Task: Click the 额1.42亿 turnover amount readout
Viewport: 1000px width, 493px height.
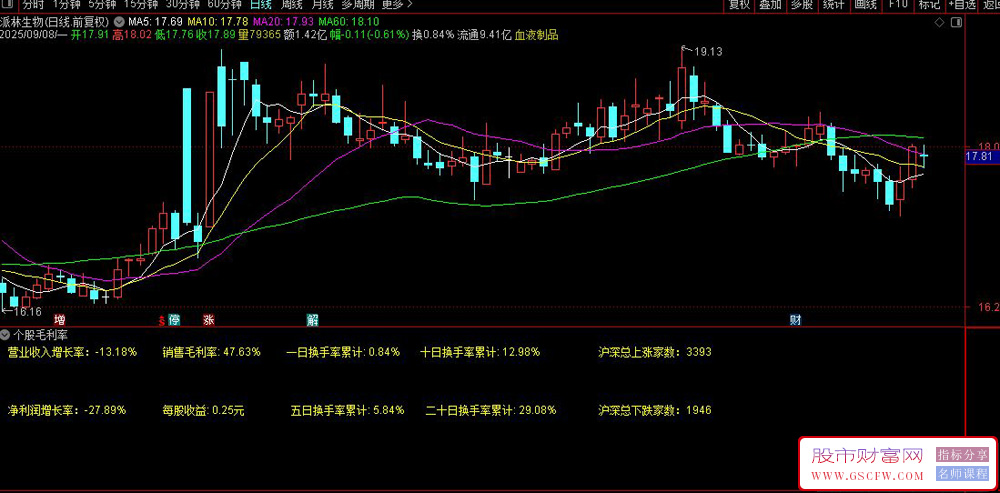Action: pos(305,34)
